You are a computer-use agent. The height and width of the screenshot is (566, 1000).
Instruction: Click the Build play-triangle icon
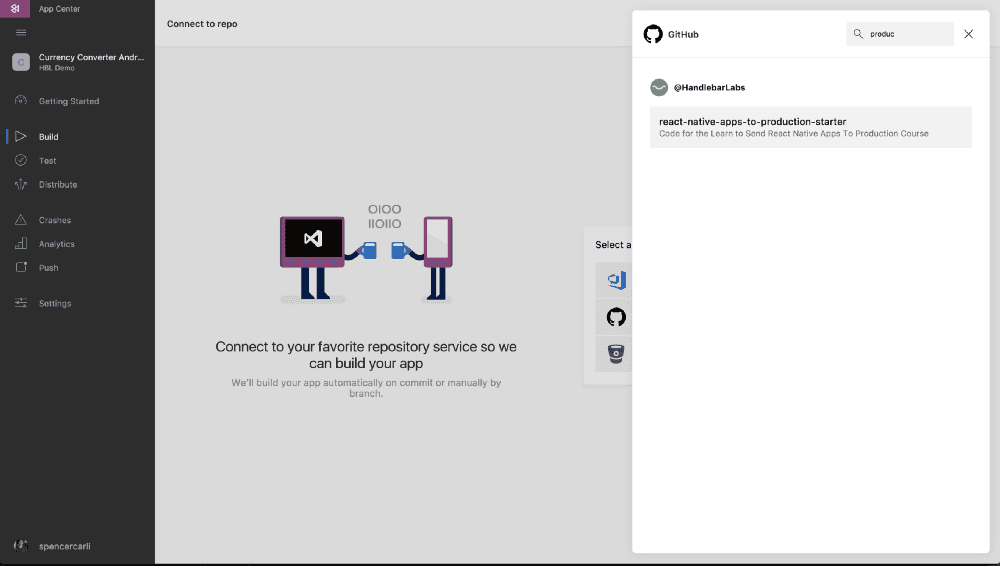(21, 136)
